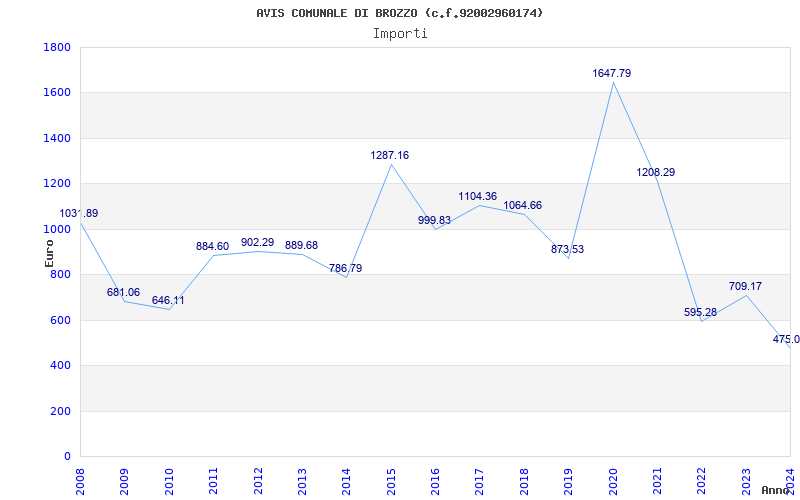
Task: Click the 2016 x-axis year label
Action: 435,481
